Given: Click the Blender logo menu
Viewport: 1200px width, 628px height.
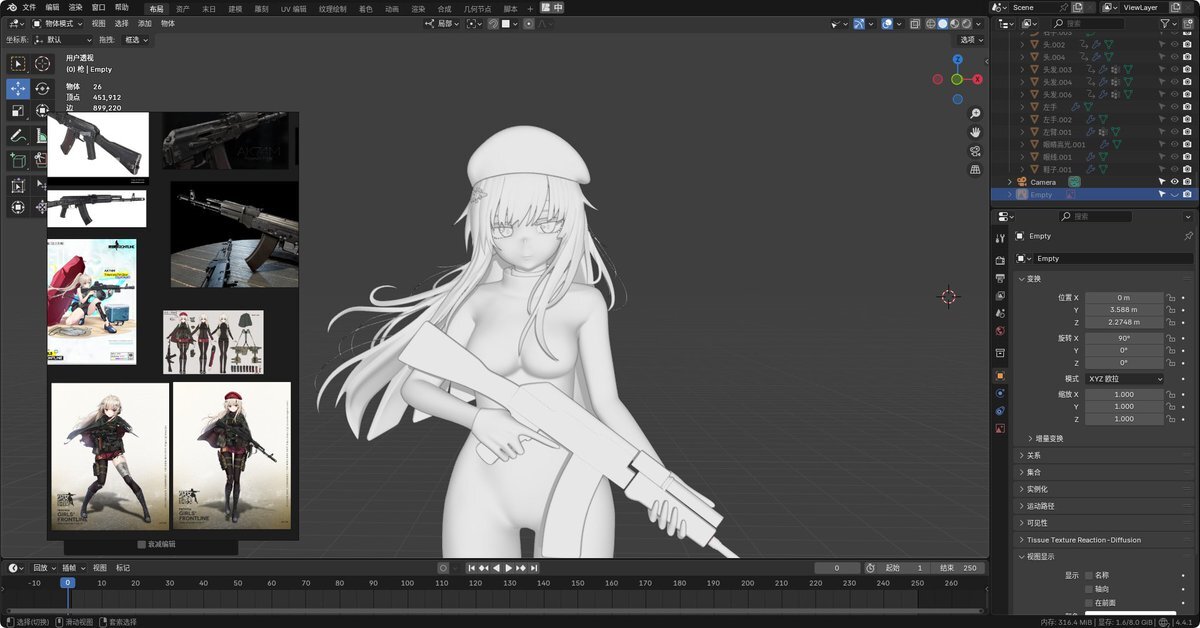Looking at the screenshot, I should 10,7.
